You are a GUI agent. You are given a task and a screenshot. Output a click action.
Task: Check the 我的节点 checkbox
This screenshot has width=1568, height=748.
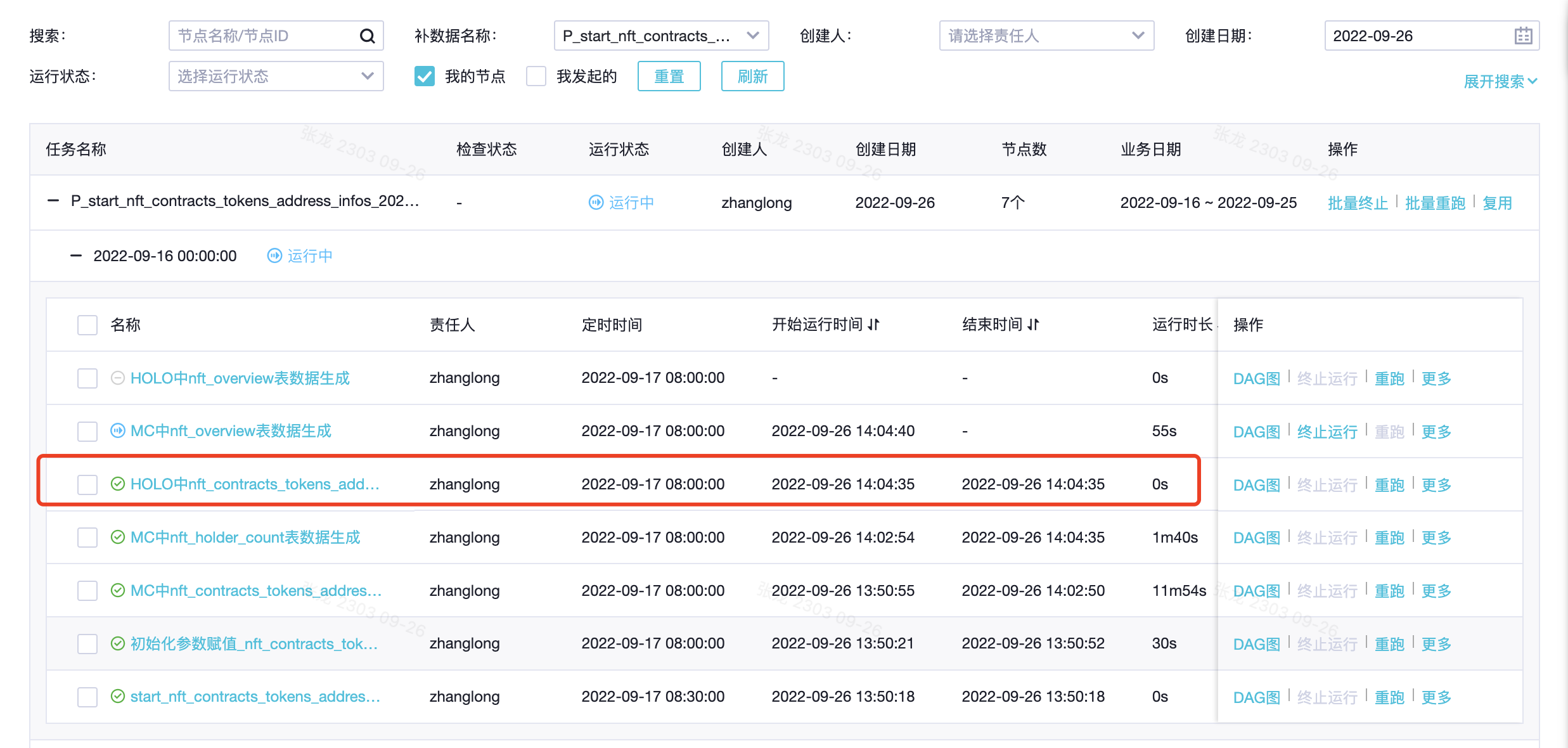tap(425, 76)
